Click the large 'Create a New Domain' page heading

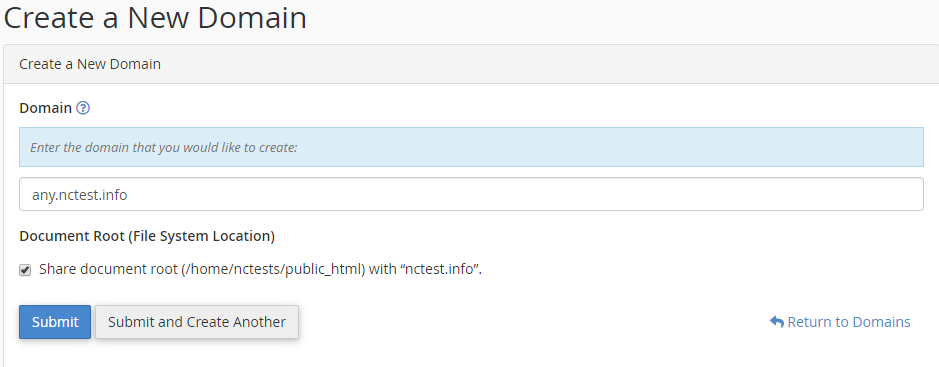(x=155, y=18)
